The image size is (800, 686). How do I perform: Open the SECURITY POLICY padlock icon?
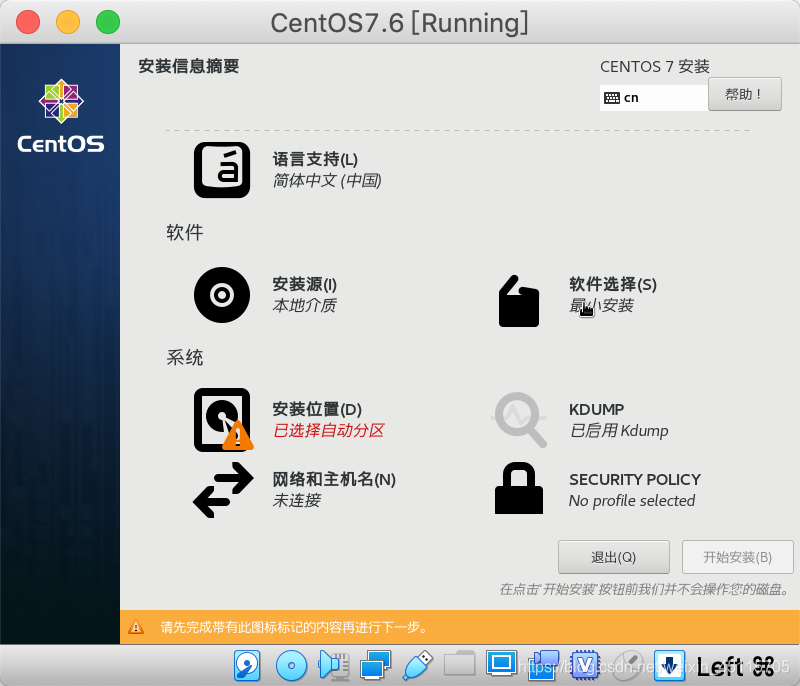click(519, 488)
